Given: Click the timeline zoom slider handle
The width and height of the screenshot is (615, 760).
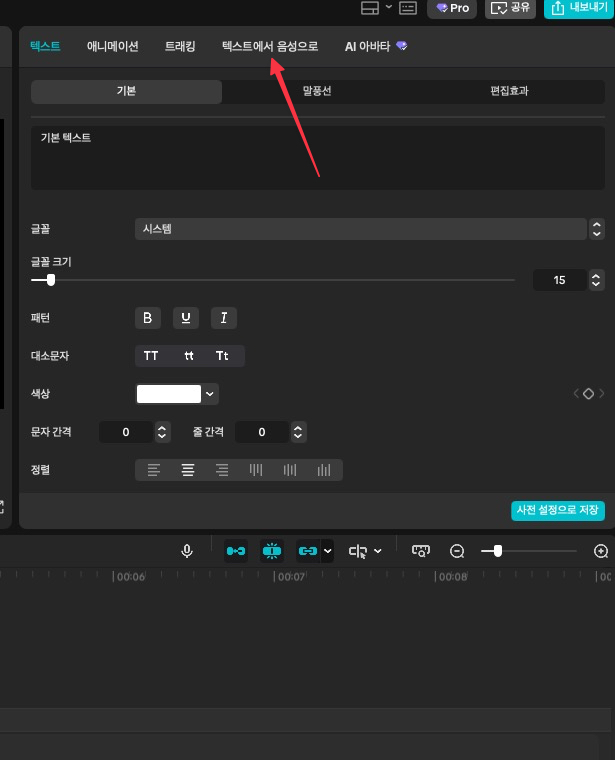Looking at the screenshot, I should click(x=498, y=551).
